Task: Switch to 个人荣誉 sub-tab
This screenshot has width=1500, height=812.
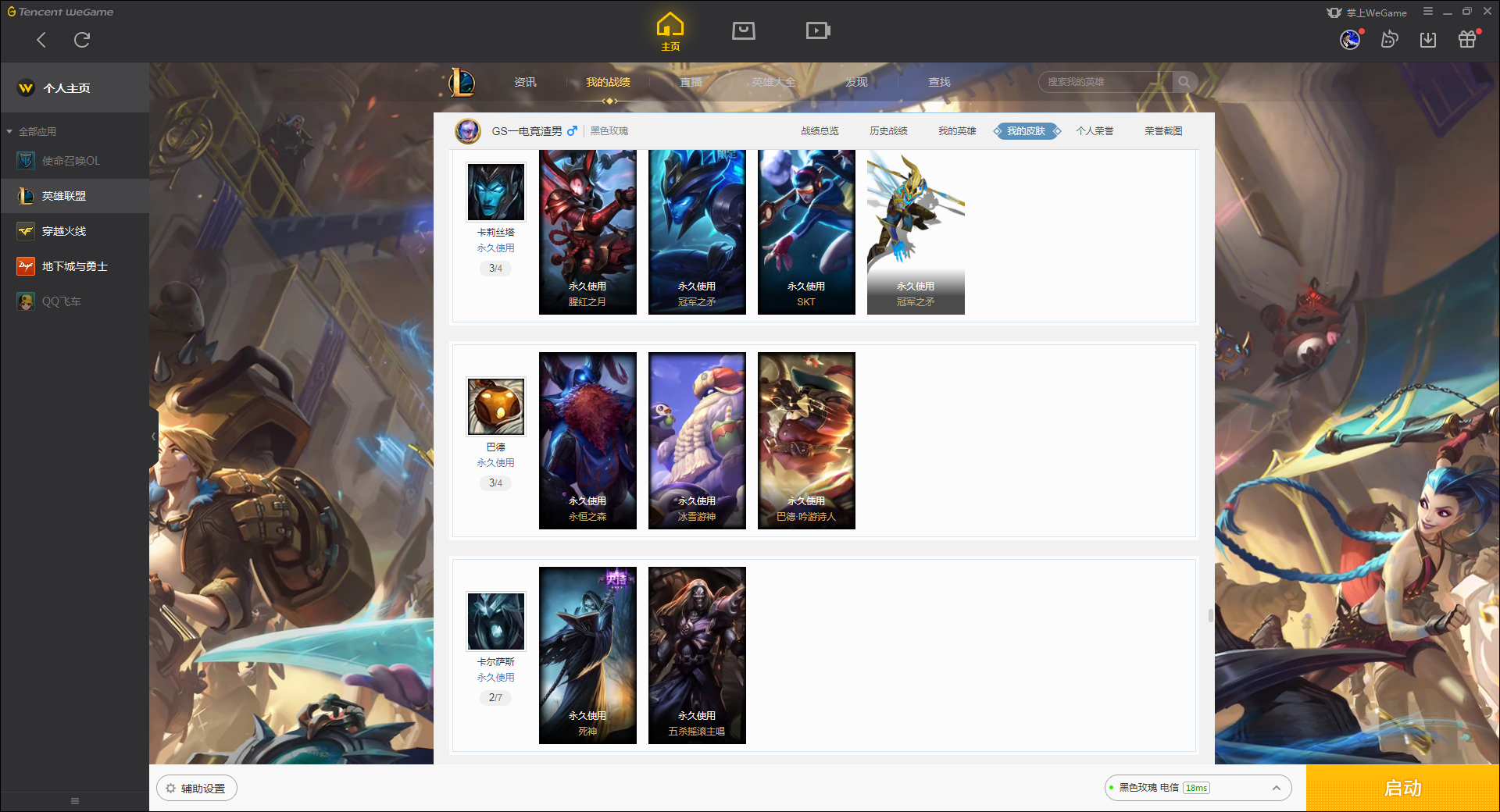Action: click(1095, 131)
